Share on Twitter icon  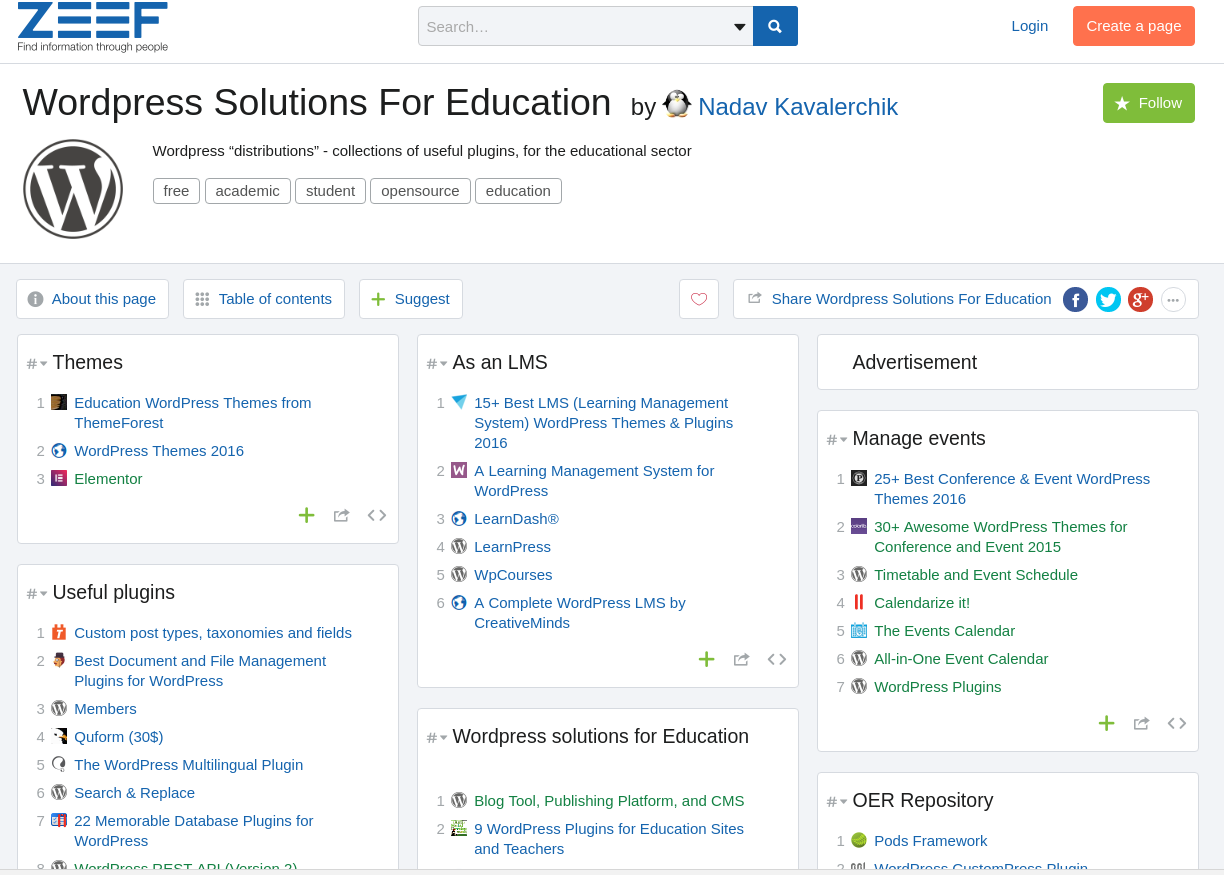[x=1108, y=299]
